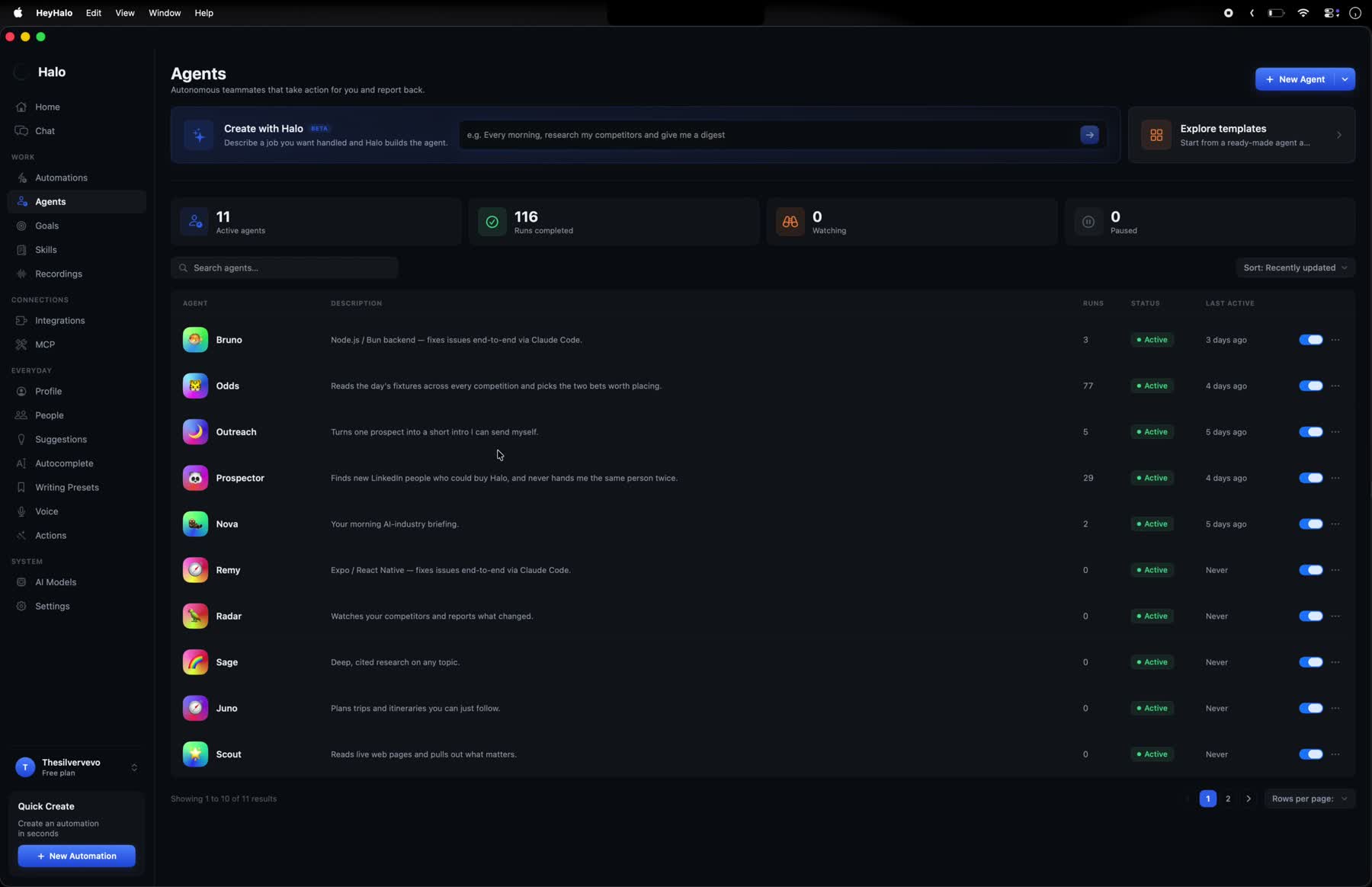Select page 1 in pagination

click(x=1207, y=799)
